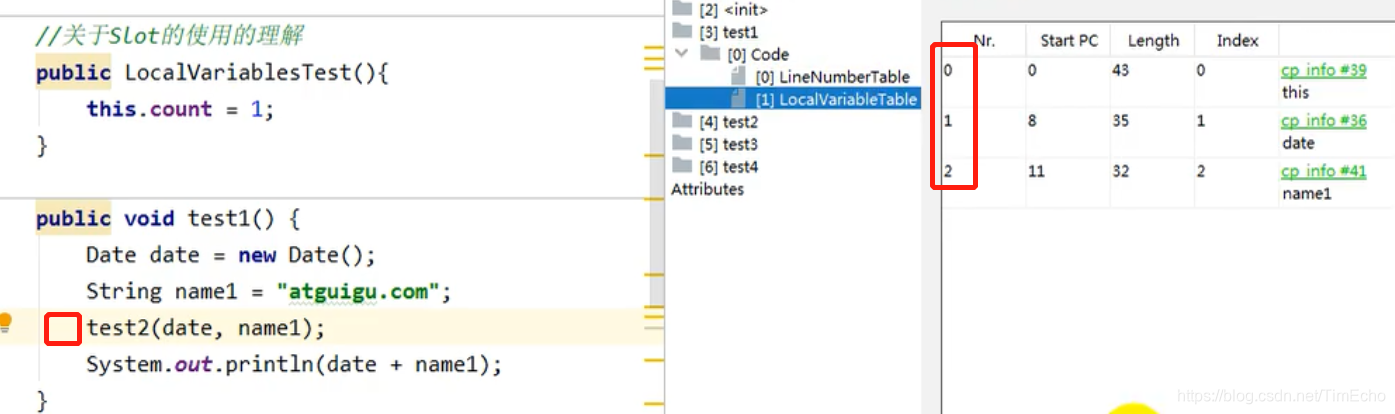The image size is (1395, 414).
Task: Click the Start PC column header
Action: click(x=1068, y=40)
